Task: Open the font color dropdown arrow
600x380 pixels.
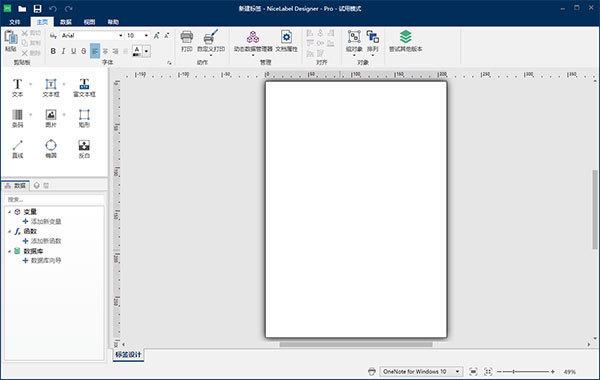Action: [x=147, y=51]
